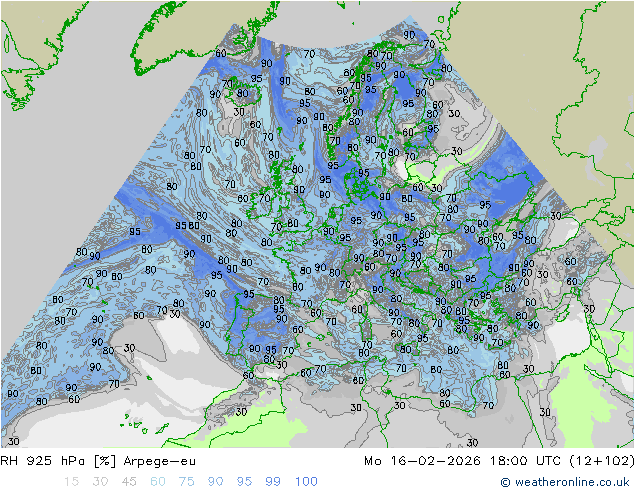
Task: Select the legend value 60
Action: [158, 482]
